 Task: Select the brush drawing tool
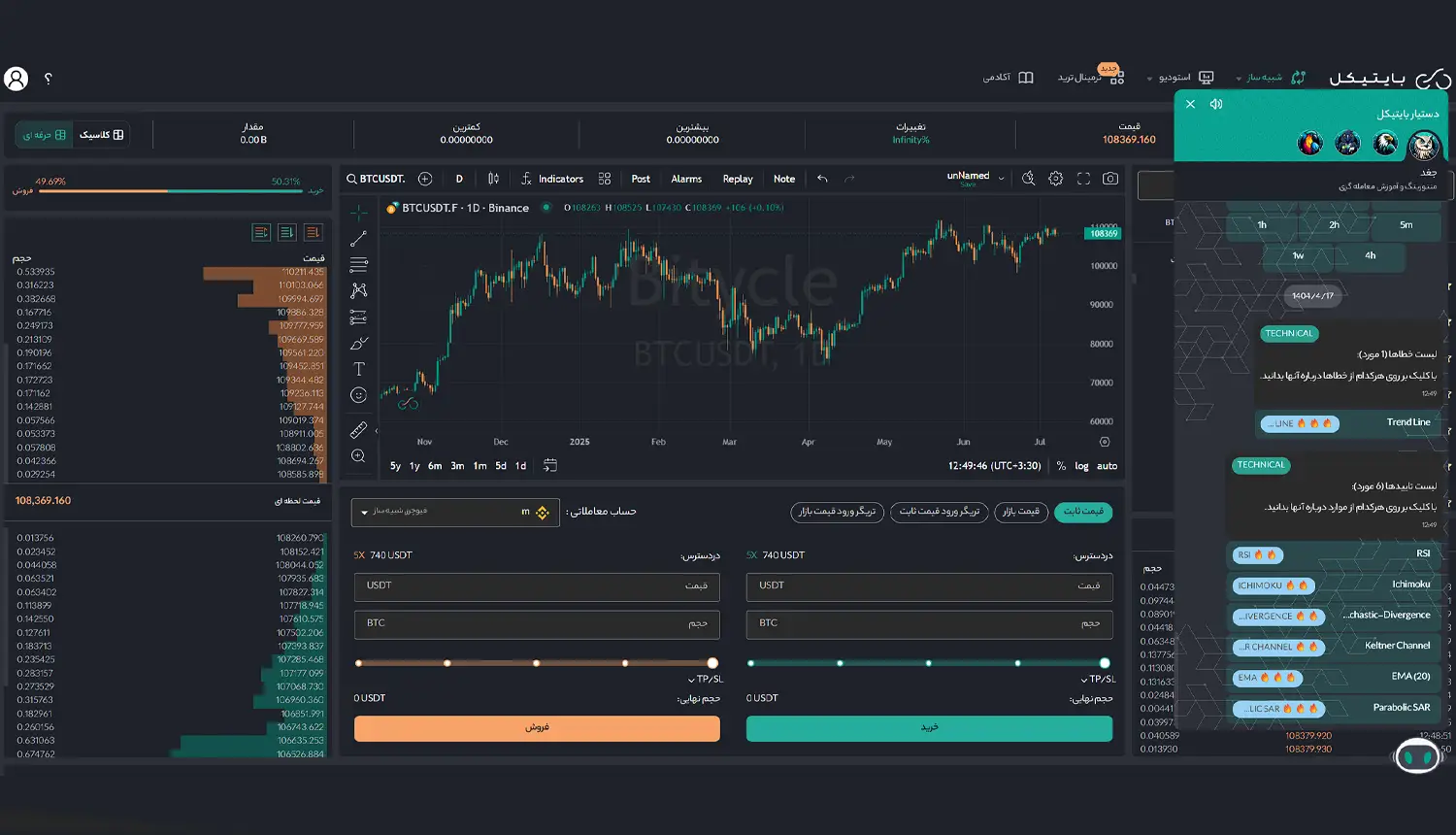coord(358,343)
